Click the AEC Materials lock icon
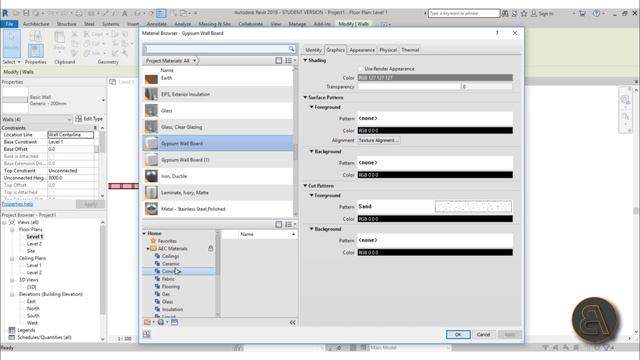The height and width of the screenshot is (360, 640). pyautogui.click(x=211, y=248)
